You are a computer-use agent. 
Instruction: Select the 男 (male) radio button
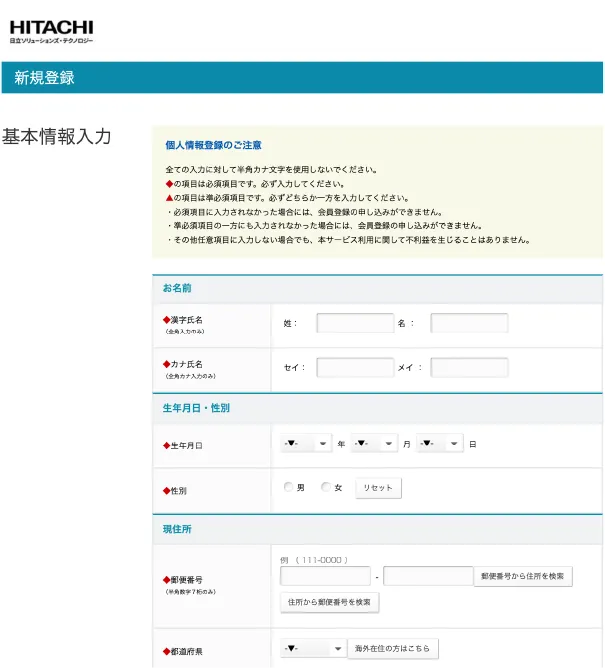[289, 488]
